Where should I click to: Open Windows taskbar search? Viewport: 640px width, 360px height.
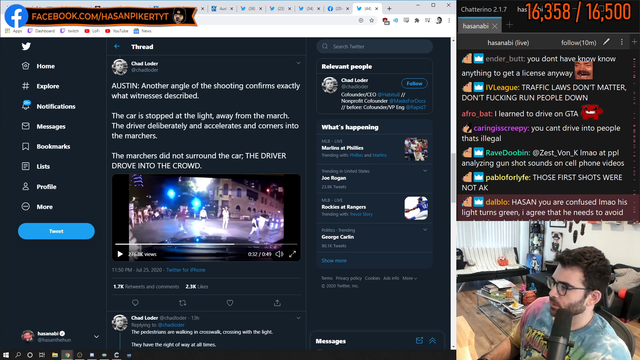pos(18,355)
